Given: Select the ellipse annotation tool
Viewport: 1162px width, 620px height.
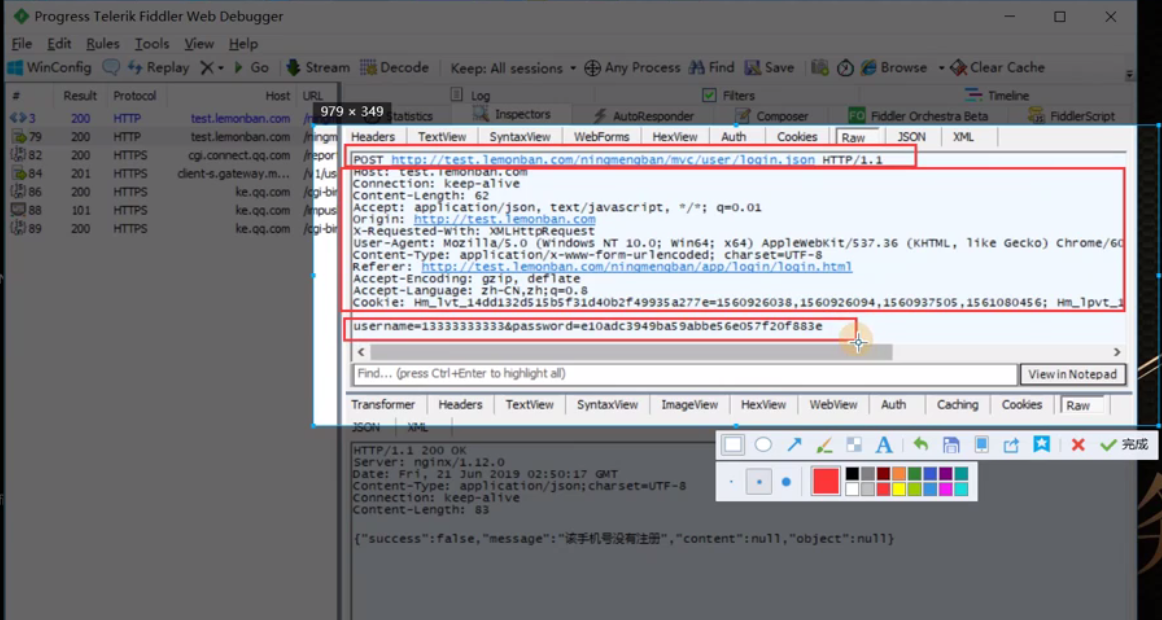Looking at the screenshot, I should click(x=763, y=444).
